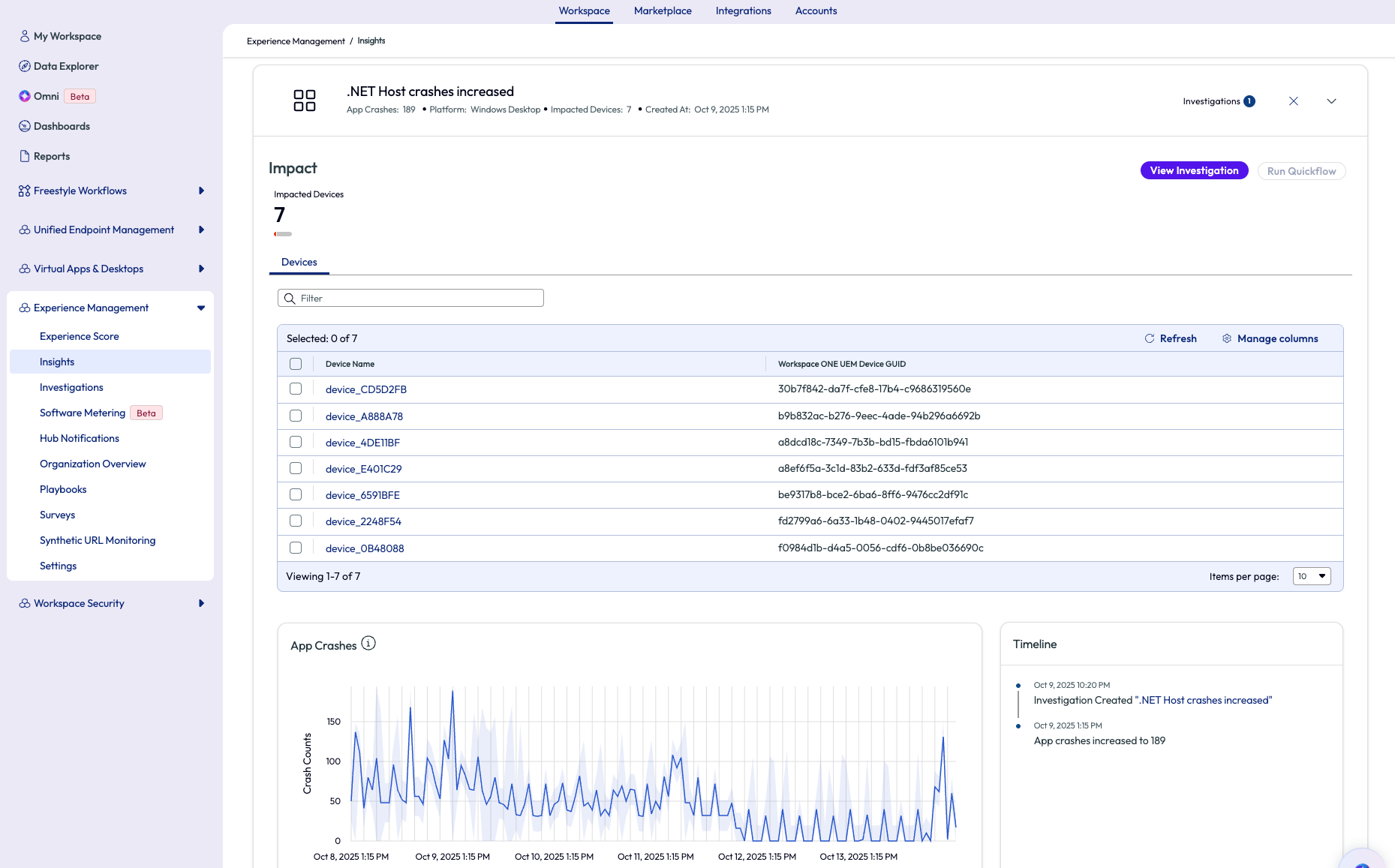Click the View Investigation button

[1194, 171]
